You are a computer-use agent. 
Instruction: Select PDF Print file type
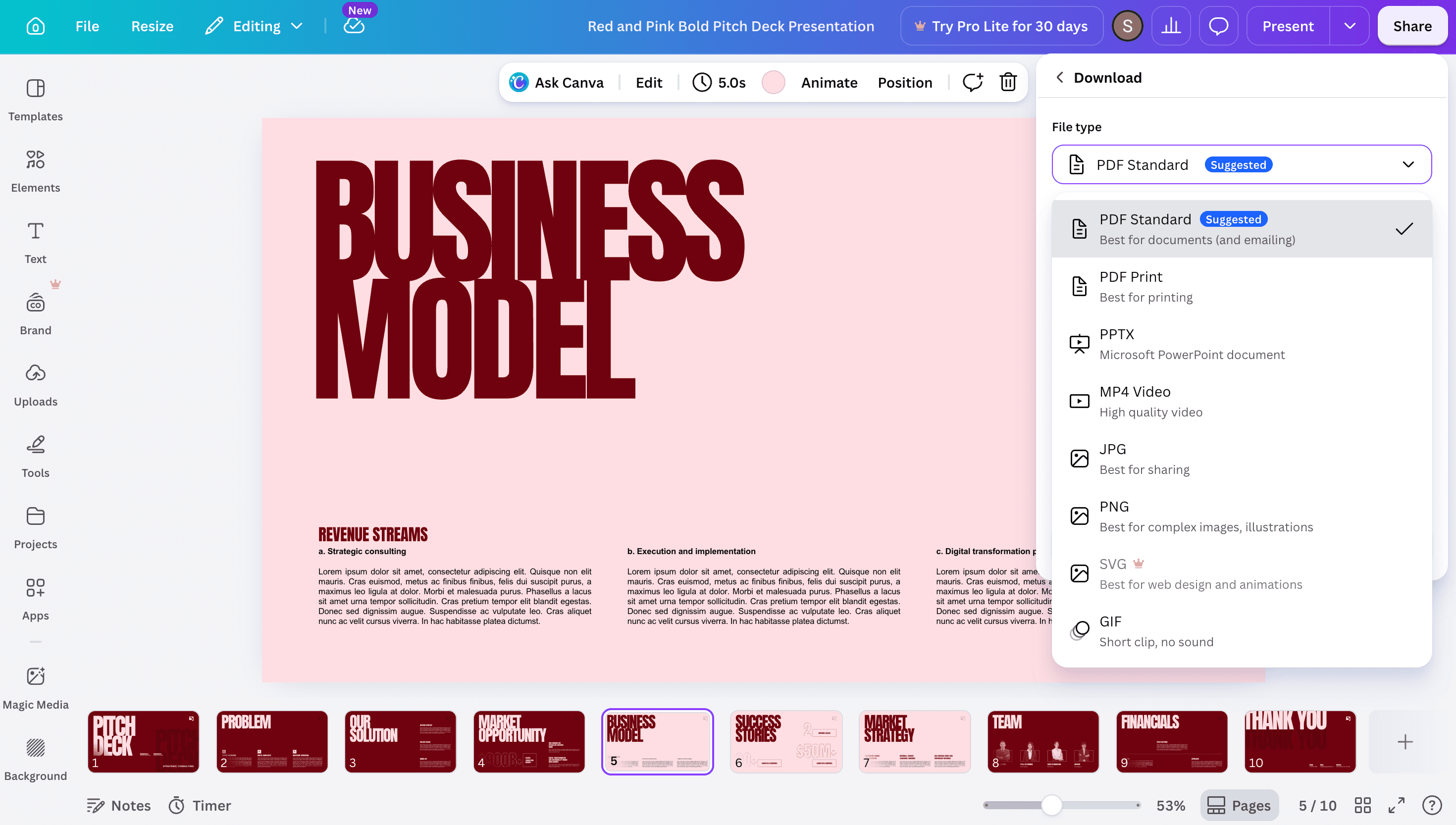[1241, 287]
